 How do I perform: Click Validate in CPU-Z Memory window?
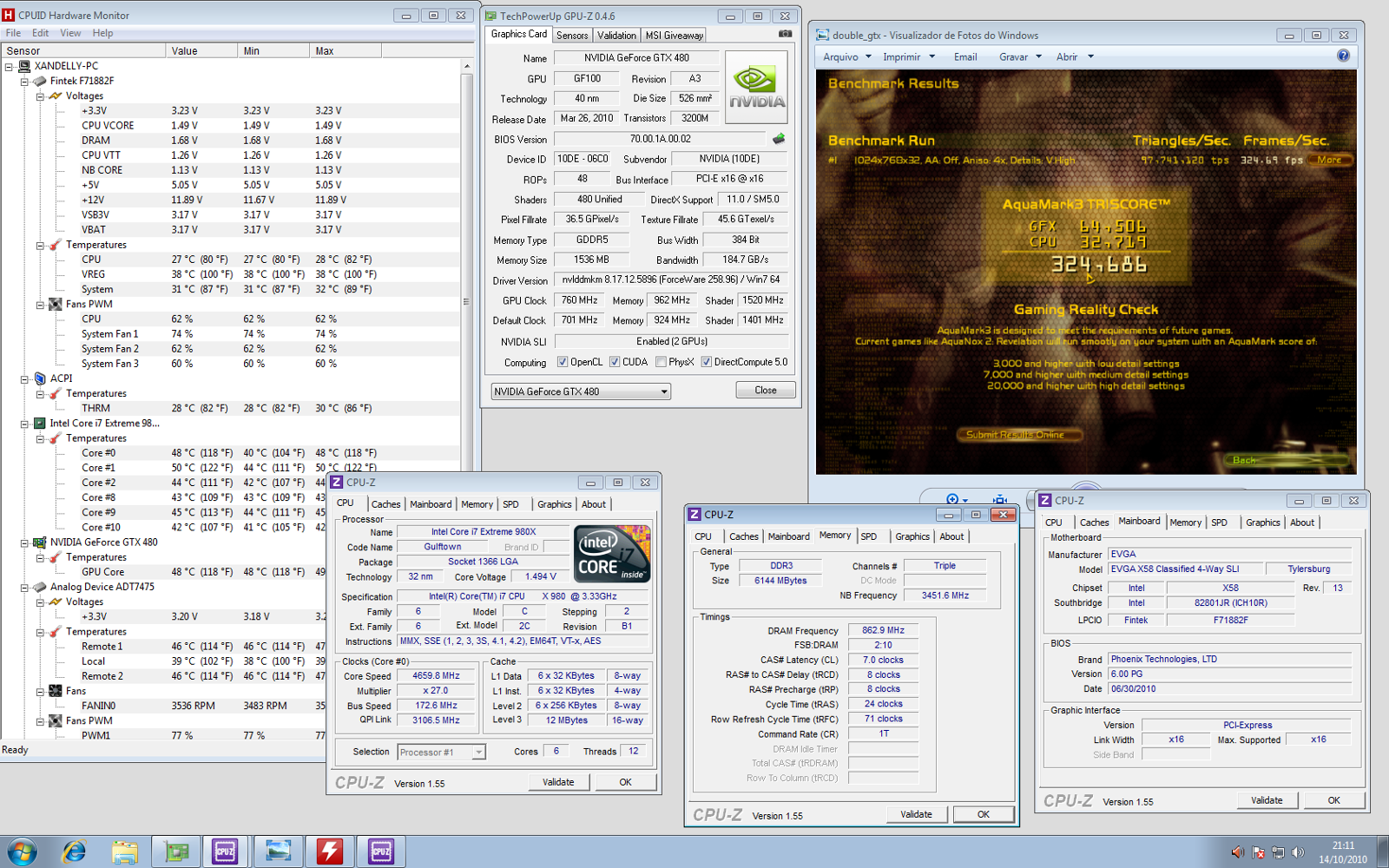tap(916, 814)
